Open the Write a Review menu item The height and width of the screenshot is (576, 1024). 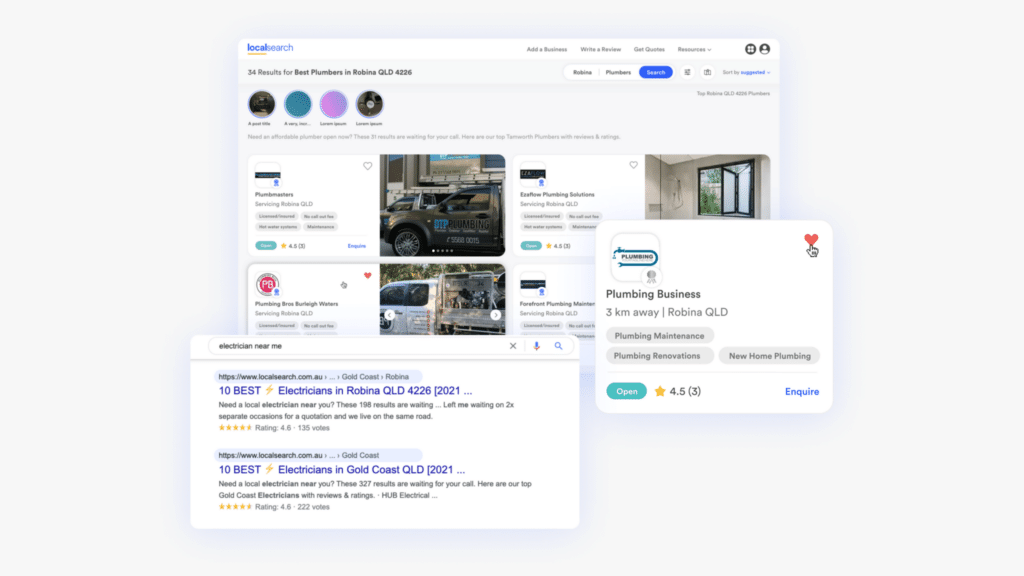pos(600,49)
